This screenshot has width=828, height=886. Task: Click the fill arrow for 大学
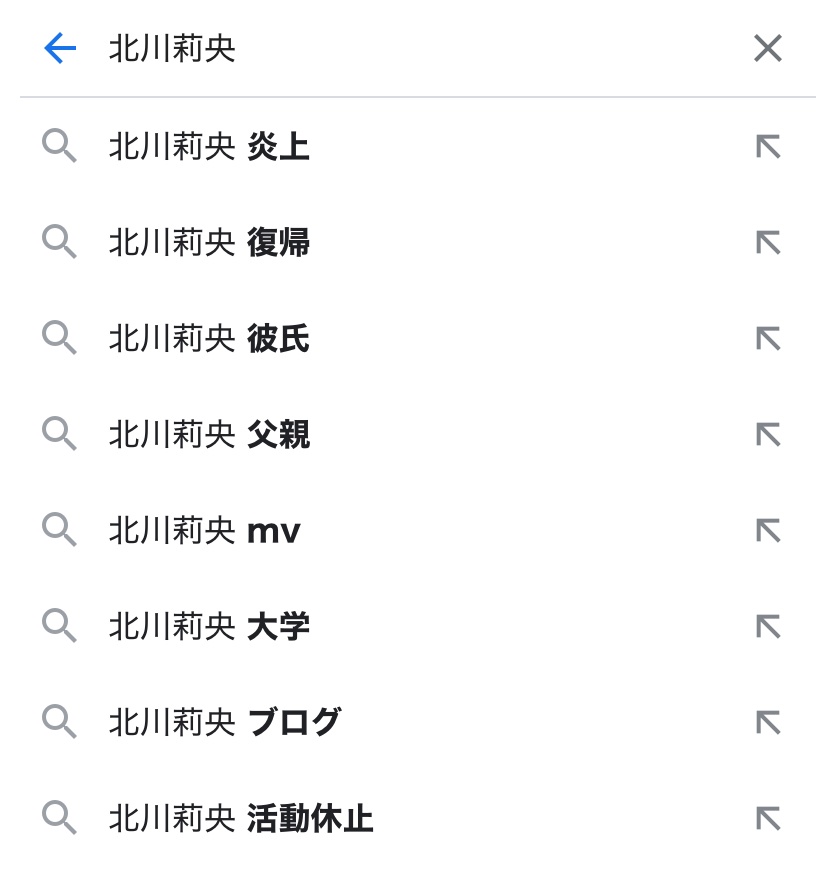pyautogui.click(x=767, y=627)
